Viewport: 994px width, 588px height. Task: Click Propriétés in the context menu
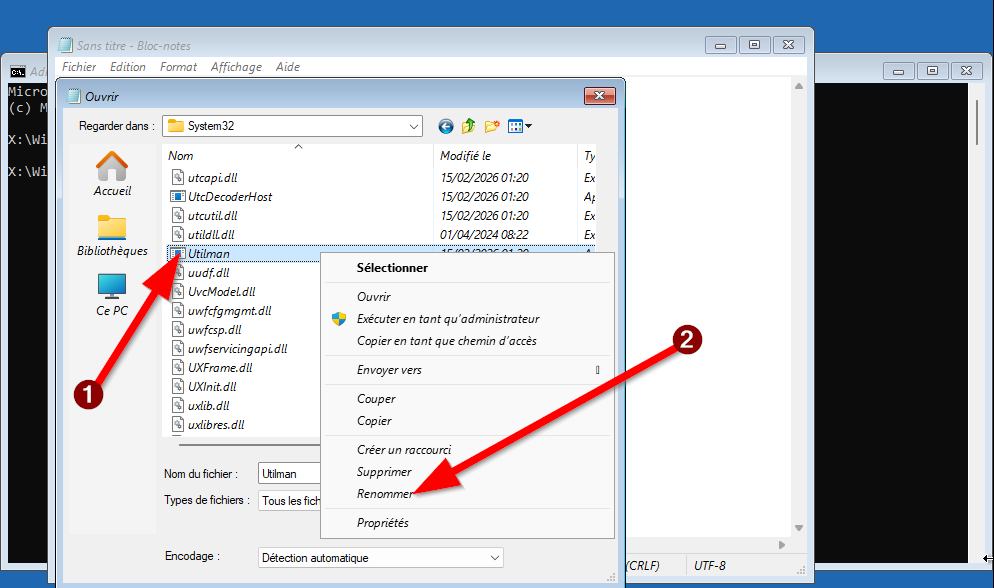tap(382, 523)
